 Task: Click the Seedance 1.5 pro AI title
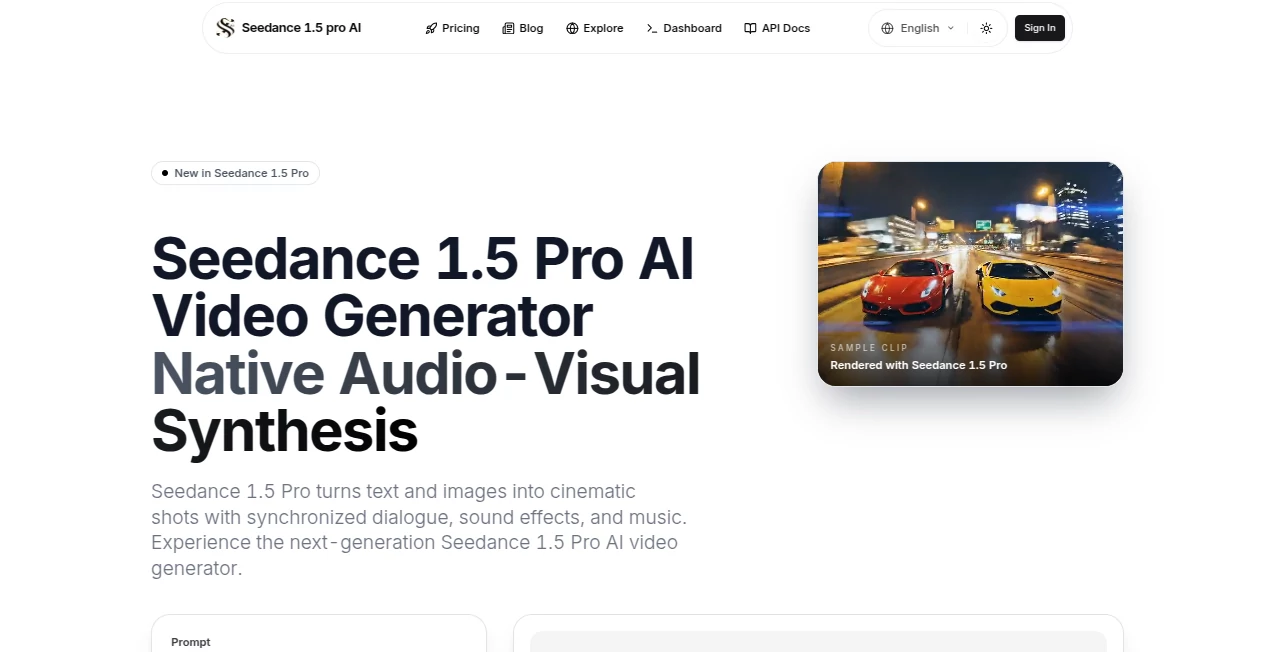(x=301, y=27)
